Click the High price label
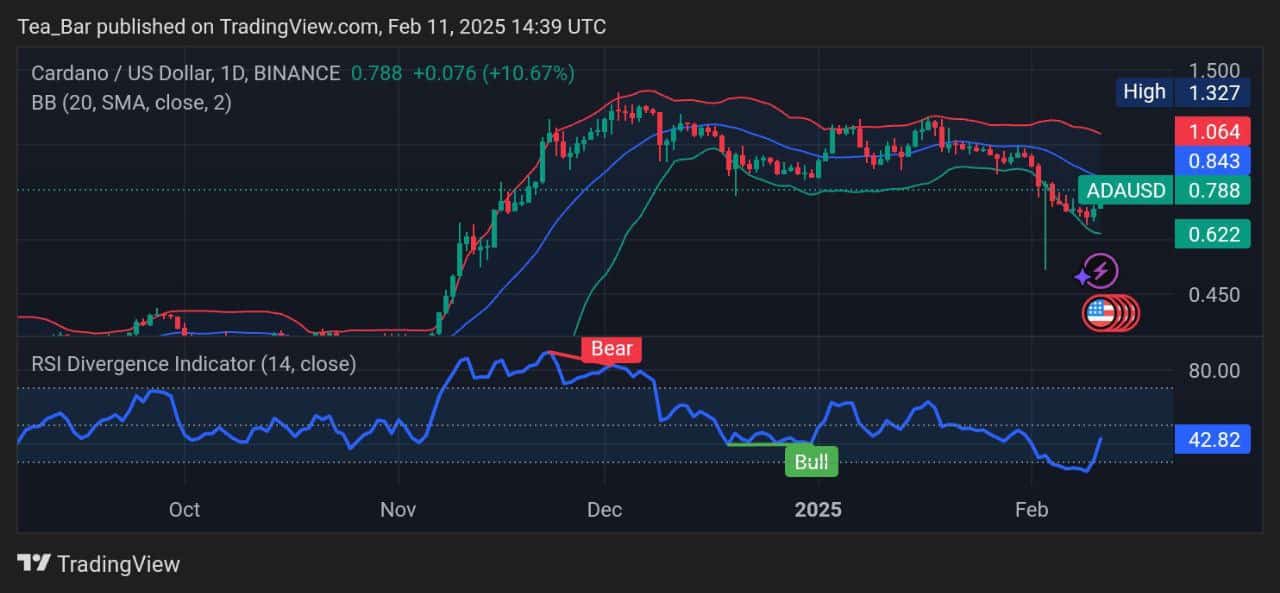 click(1144, 93)
